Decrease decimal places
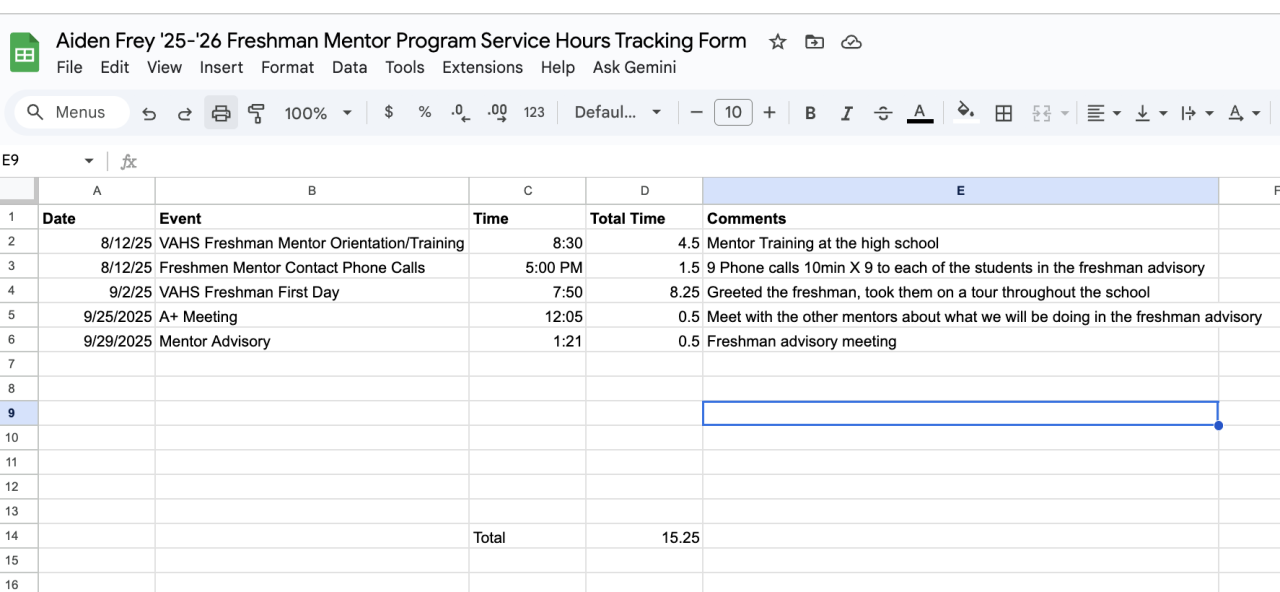 point(460,112)
